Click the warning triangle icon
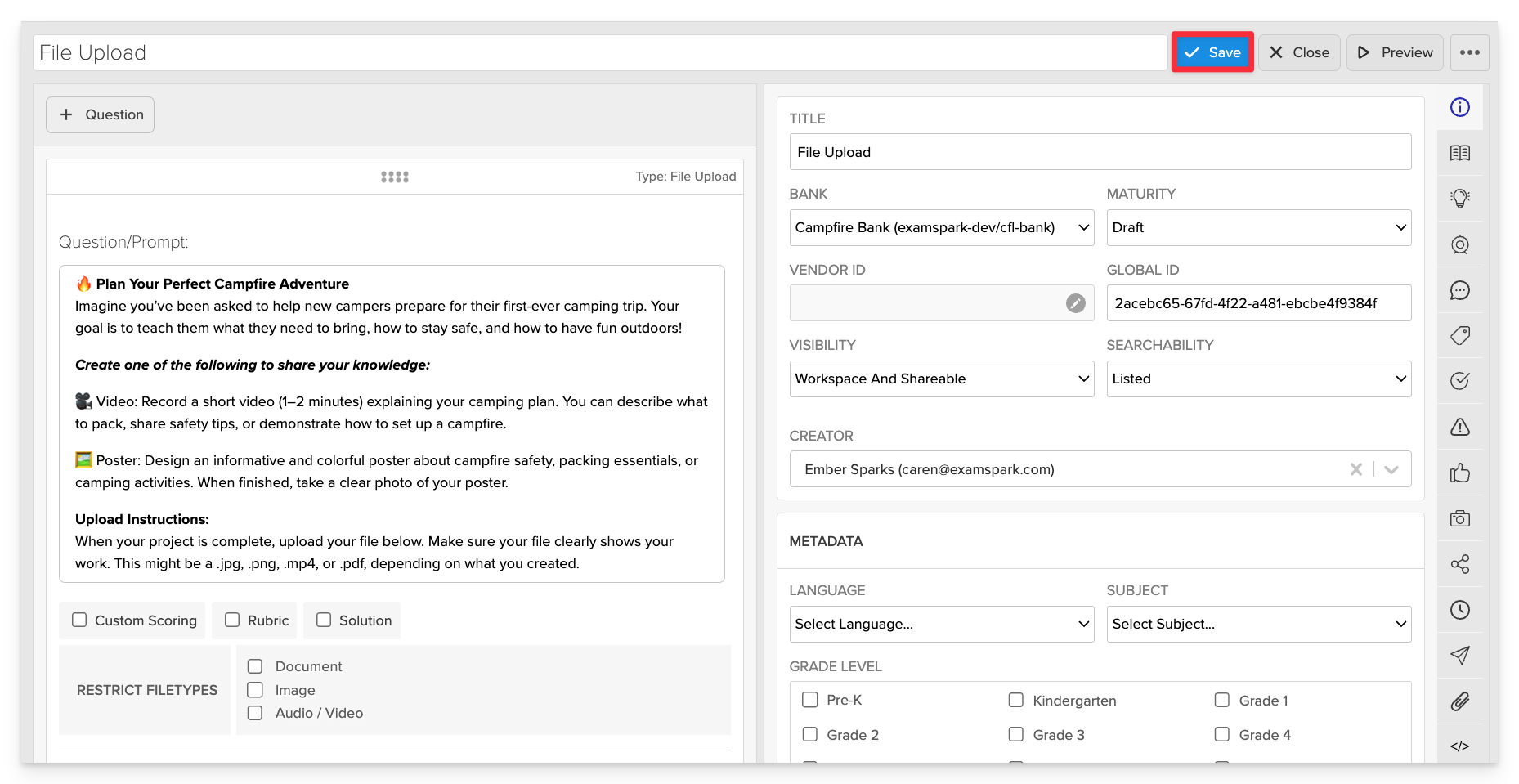This screenshot has height=784, width=1519. tap(1459, 427)
